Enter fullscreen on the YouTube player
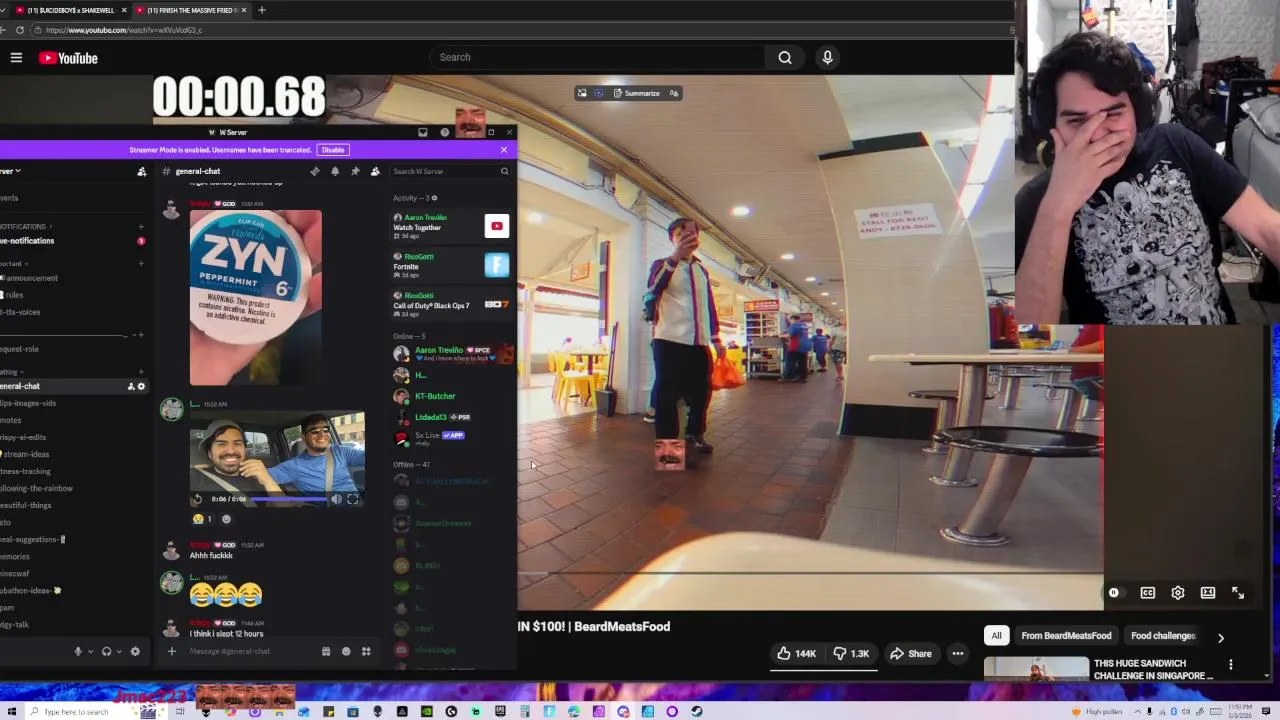Image resolution: width=1280 pixels, height=720 pixels. click(1238, 593)
